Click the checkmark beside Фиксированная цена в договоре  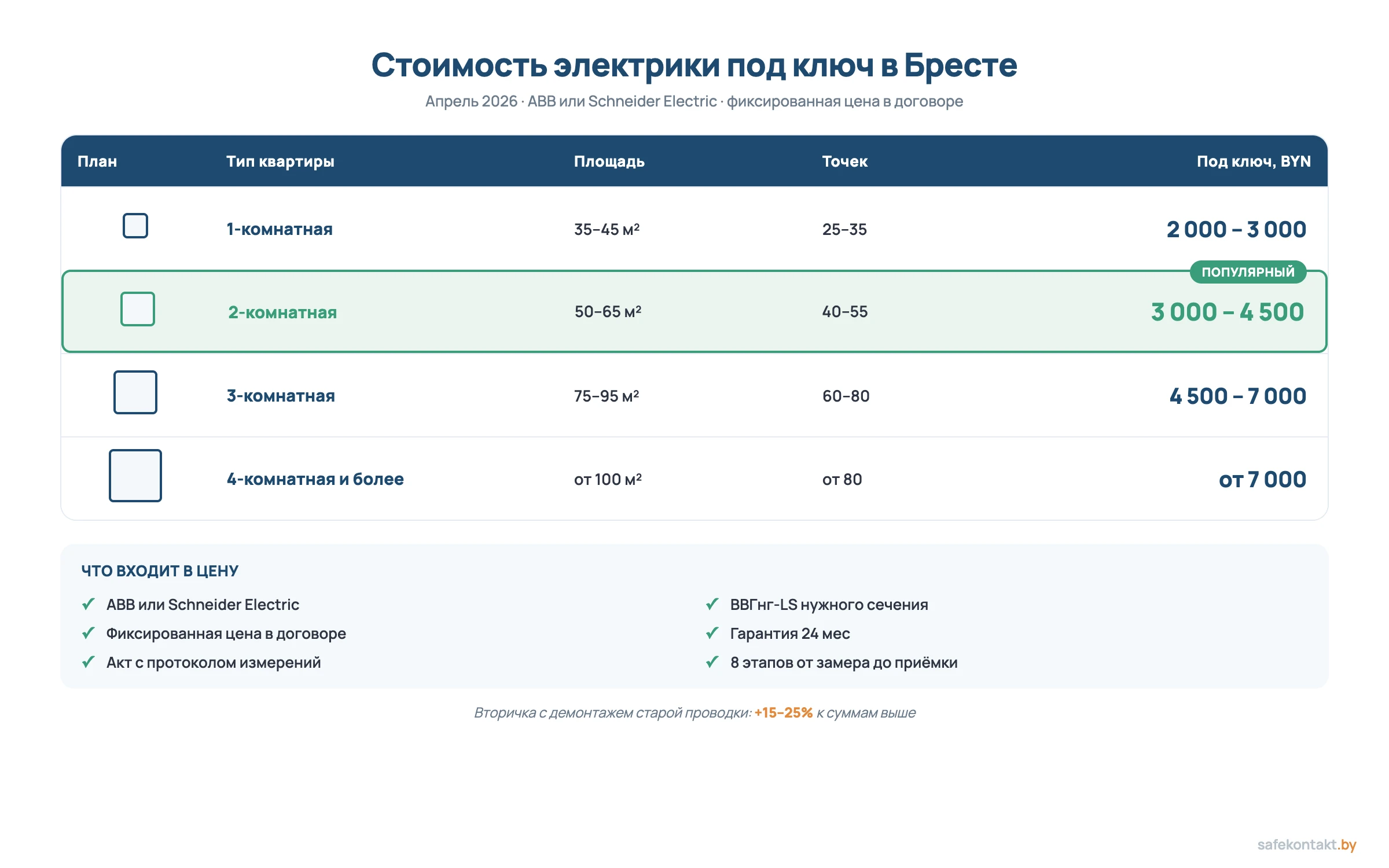coord(89,634)
